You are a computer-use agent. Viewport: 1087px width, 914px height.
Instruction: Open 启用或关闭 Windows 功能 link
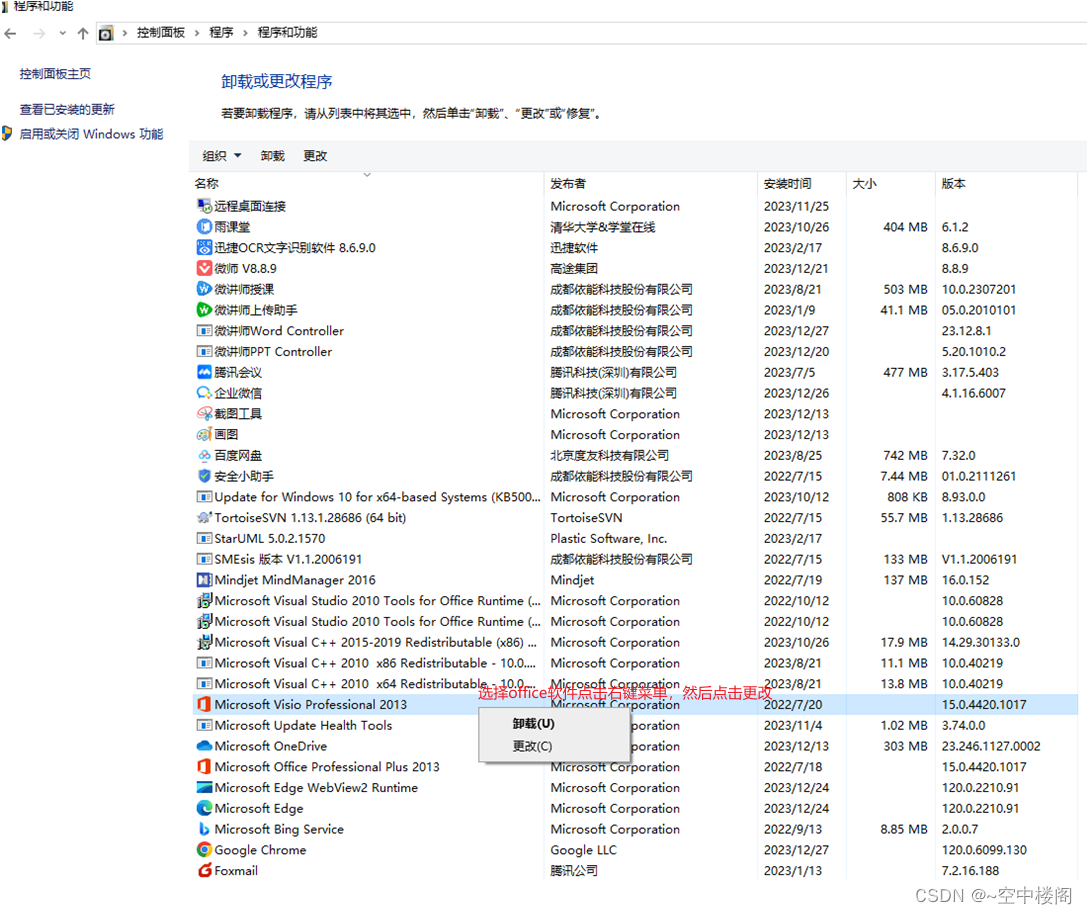tap(91, 134)
